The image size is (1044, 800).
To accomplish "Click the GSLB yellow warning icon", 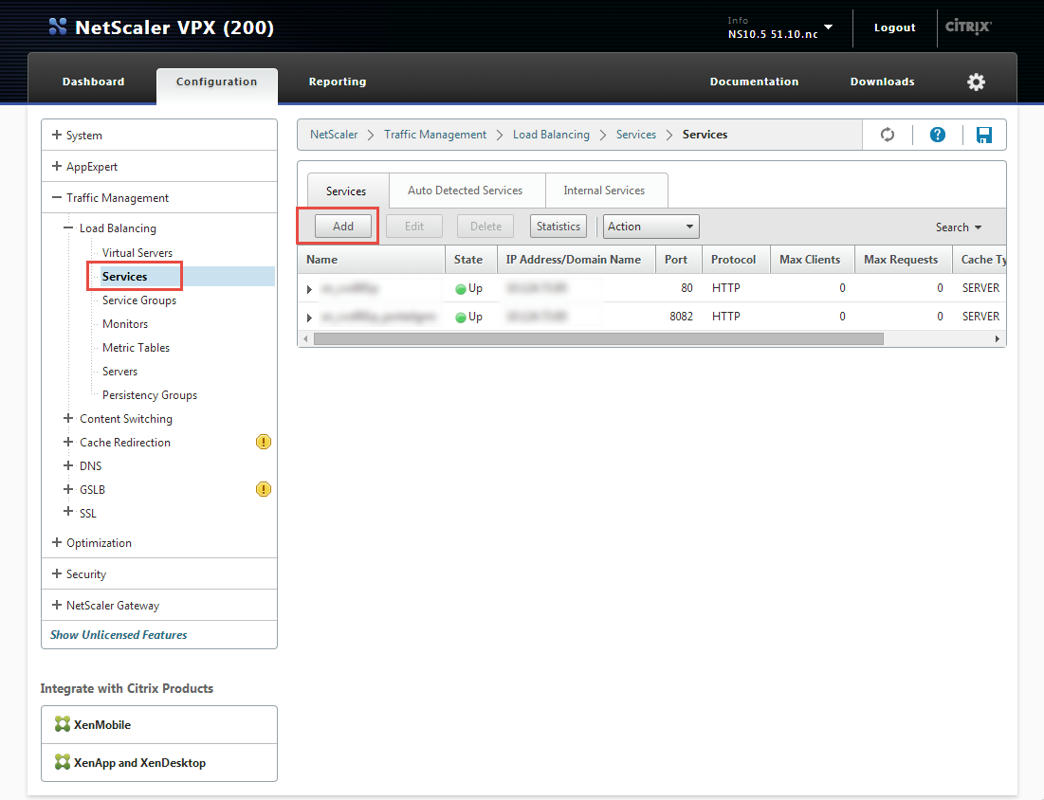I will (x=263, y=489).
